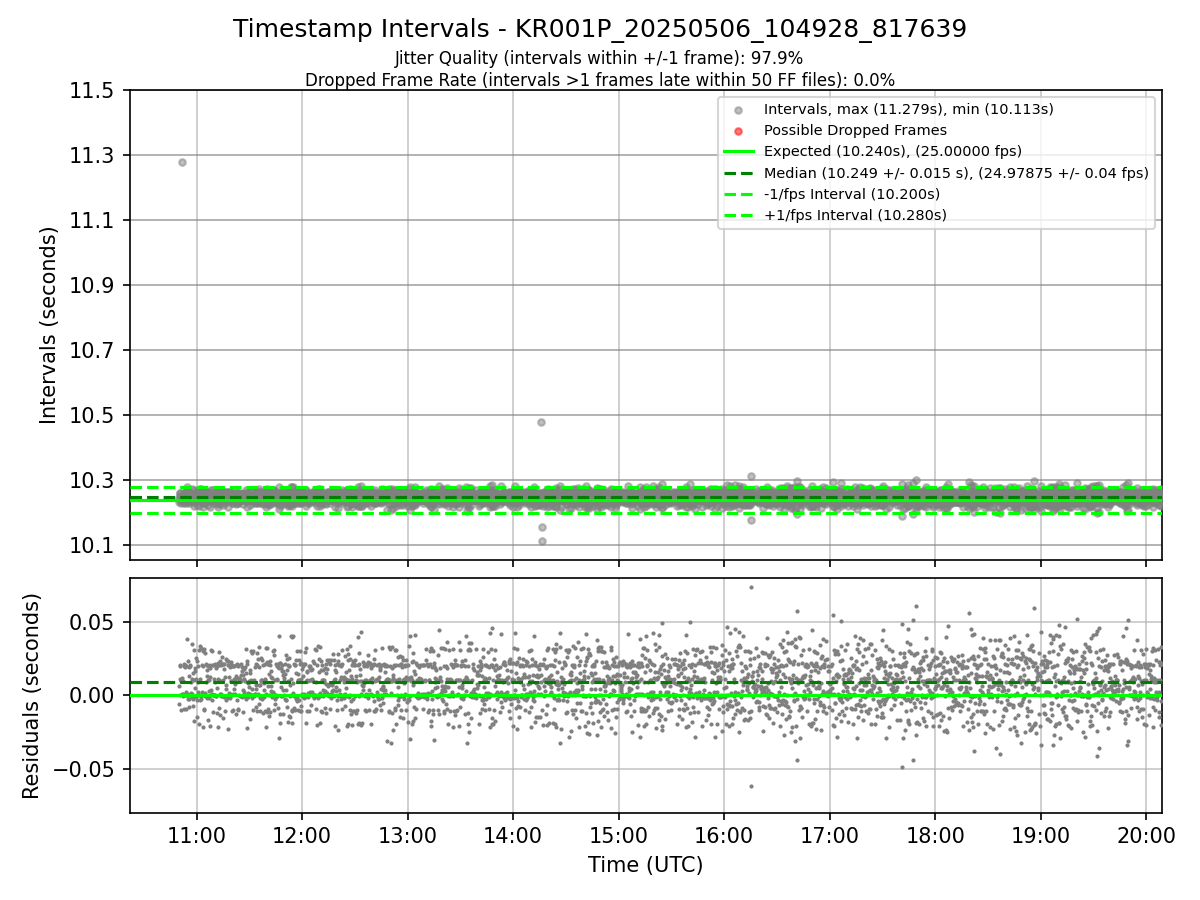The height and width of the screenshot is (900, 1200).
Task: Click the gray Intervals legend marker
Action: (738, 110)
